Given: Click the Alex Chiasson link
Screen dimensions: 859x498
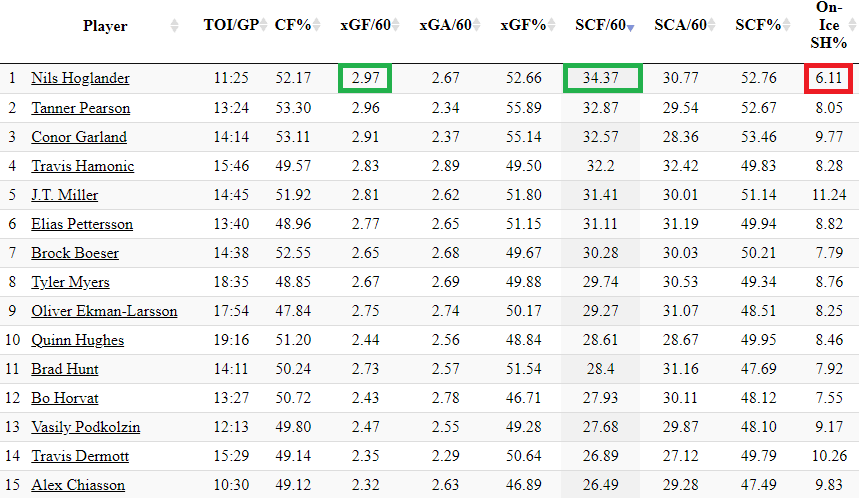Looking at the screenshot, I should [78, 485].
